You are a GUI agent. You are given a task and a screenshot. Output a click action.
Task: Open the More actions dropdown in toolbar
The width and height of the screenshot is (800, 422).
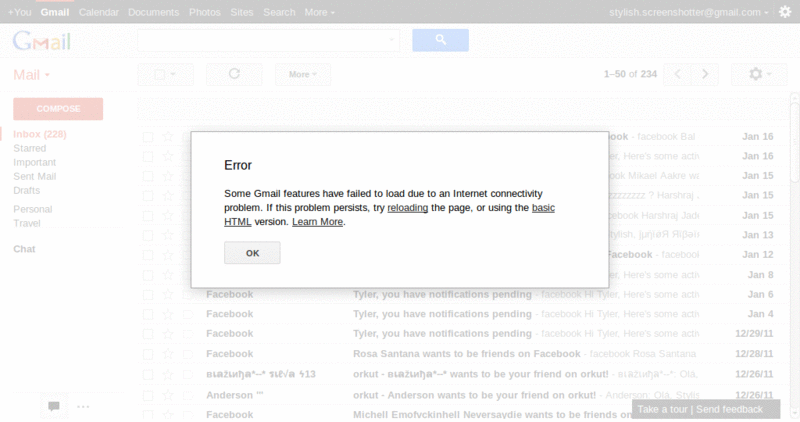(x=303, y=74)
